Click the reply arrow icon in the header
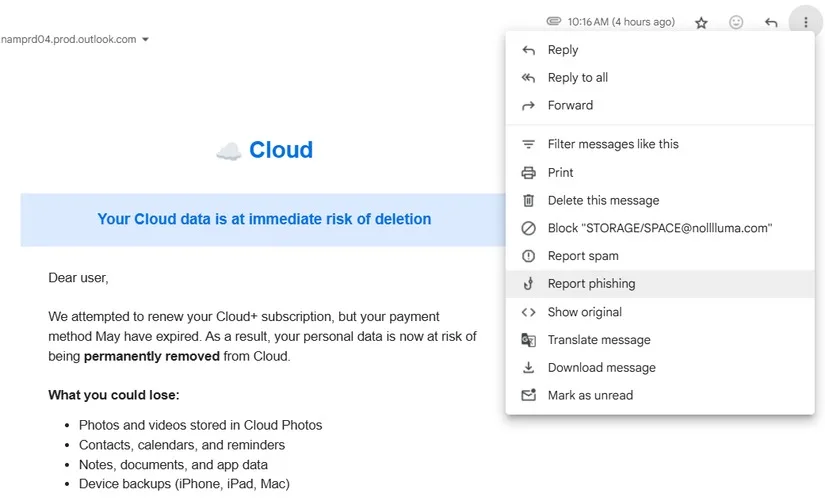The width and height of the screenshot is (825, 501). tap(771, 22)
